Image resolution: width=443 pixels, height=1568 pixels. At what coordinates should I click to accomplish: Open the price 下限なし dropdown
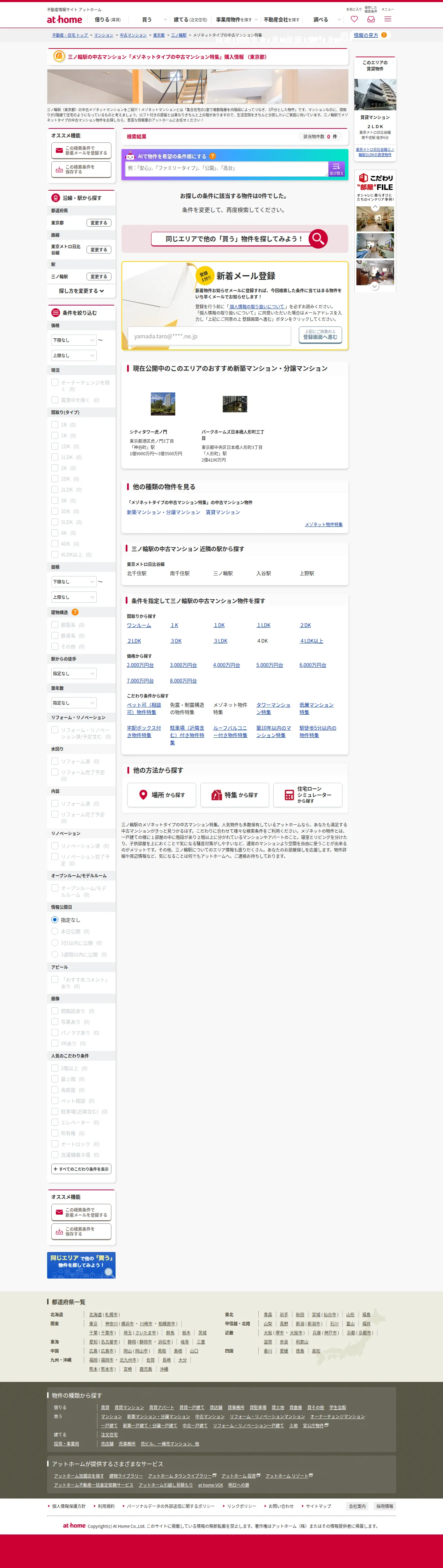tap(74, 340)
